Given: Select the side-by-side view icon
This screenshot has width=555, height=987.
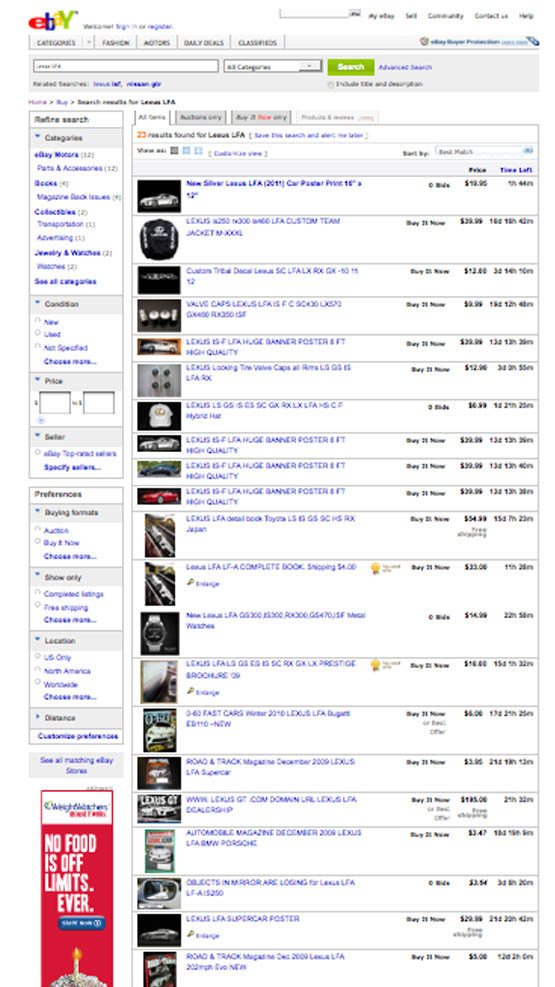Looking at the screenshot, I should tap(199, 151).
